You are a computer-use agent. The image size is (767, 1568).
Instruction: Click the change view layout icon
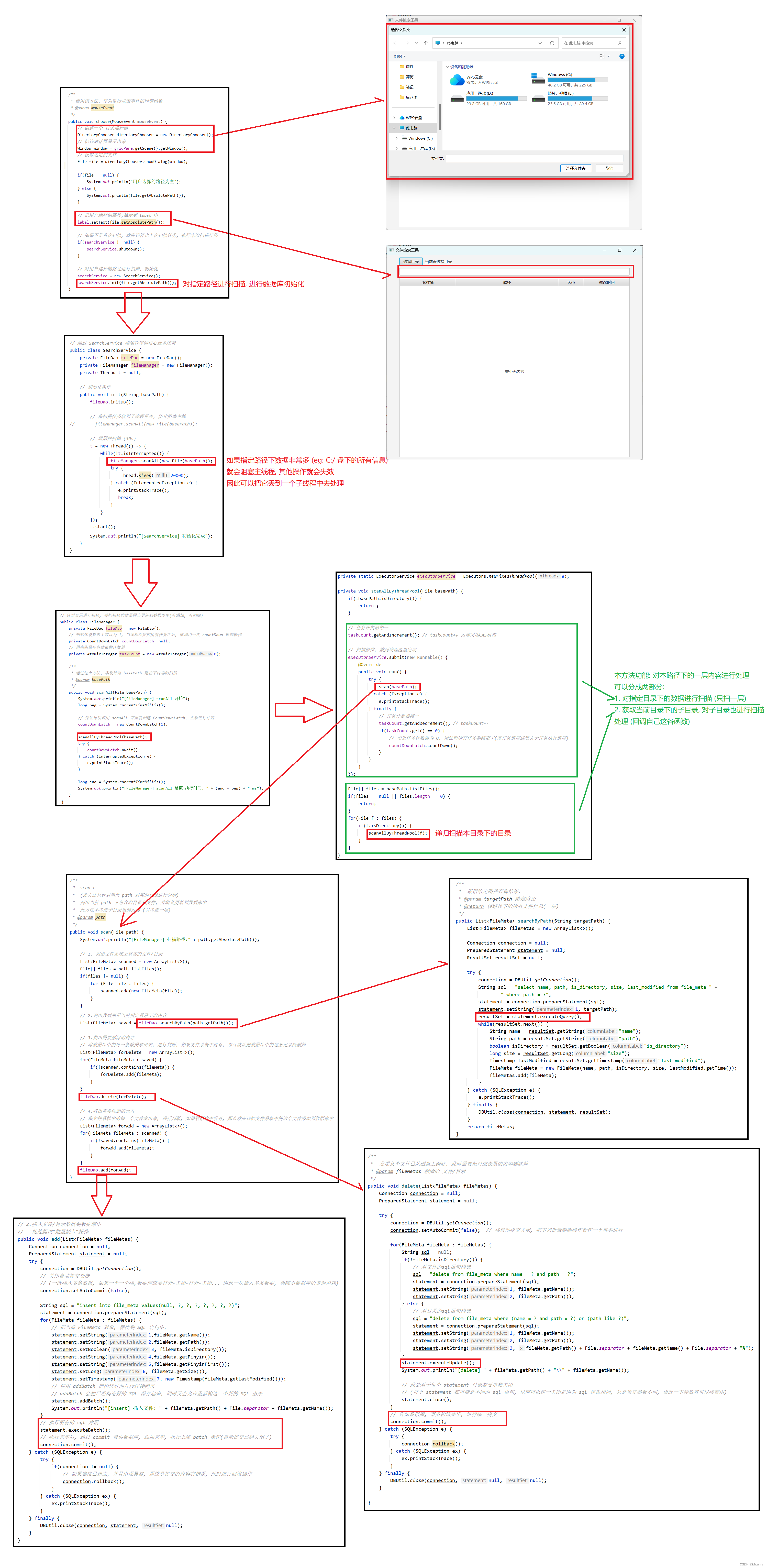(602, 57)
